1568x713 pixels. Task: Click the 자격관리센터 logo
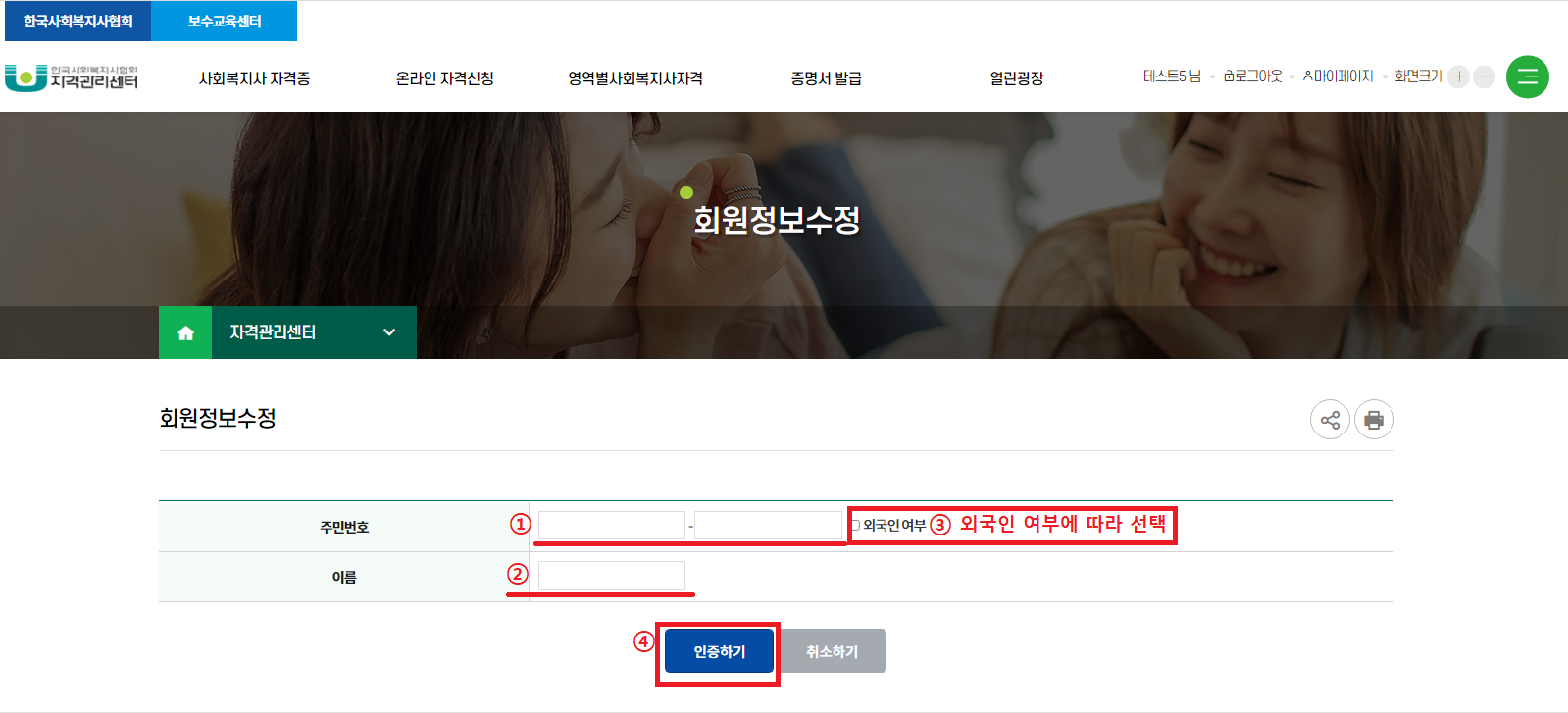(72, 77)
